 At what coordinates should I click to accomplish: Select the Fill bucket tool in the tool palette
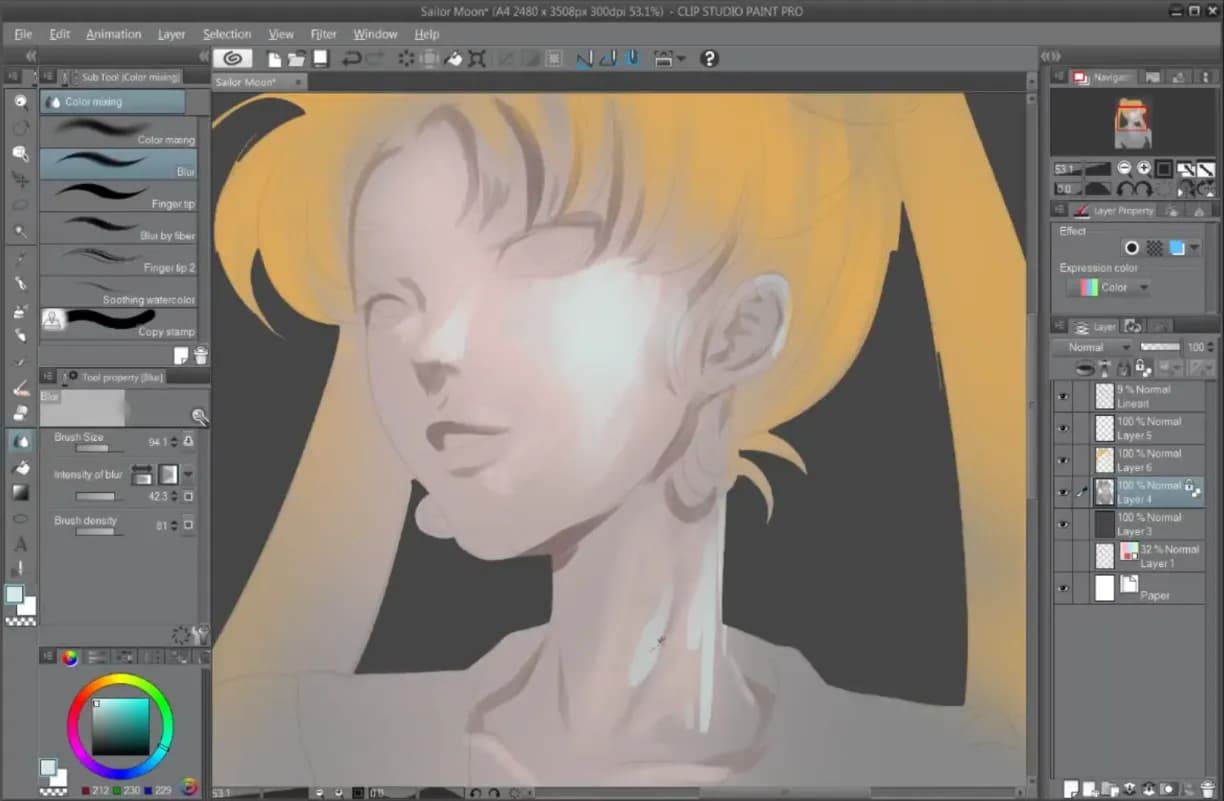tap(20, 467)
